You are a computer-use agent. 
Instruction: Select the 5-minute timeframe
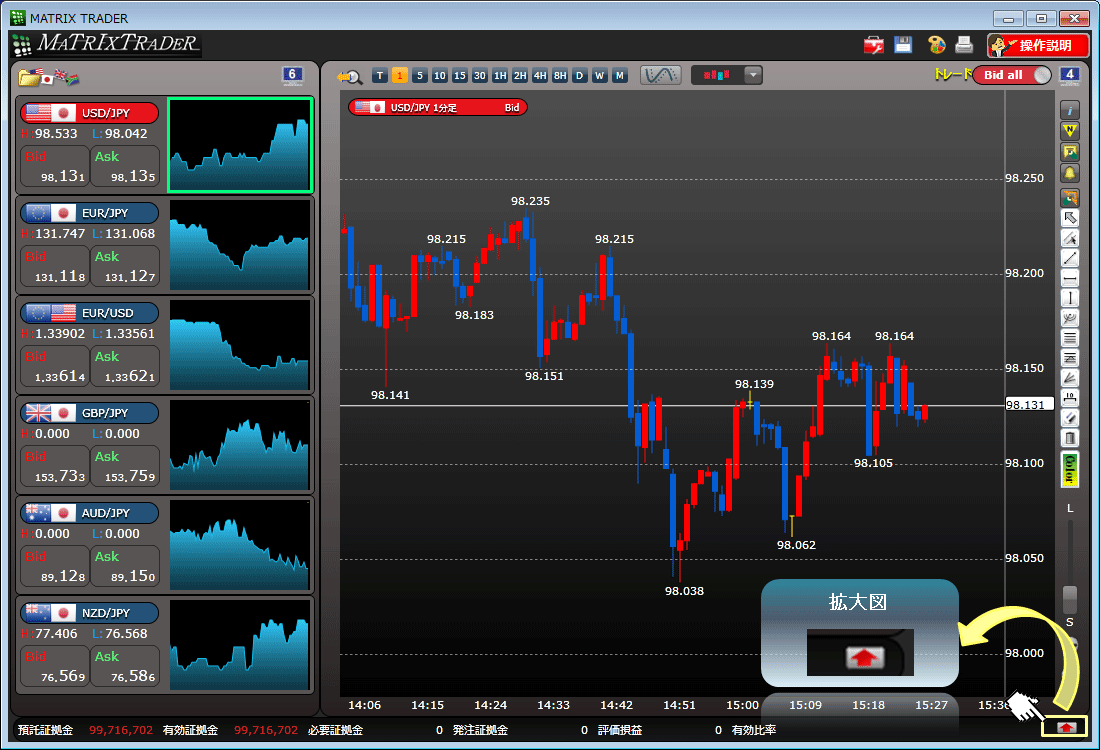tap(420, 76)
